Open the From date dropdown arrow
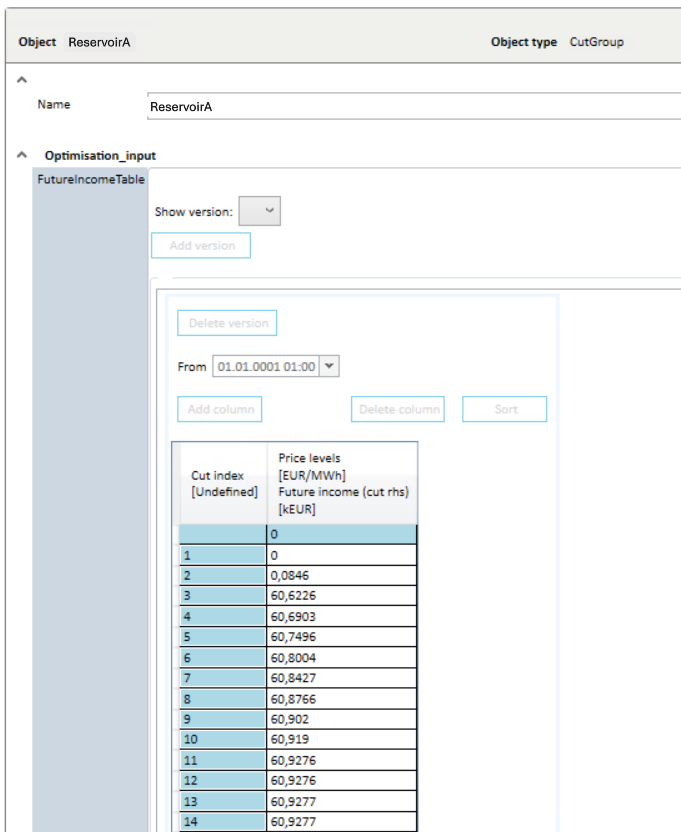The height and width of the screenshot is (832, 681). 330,367
